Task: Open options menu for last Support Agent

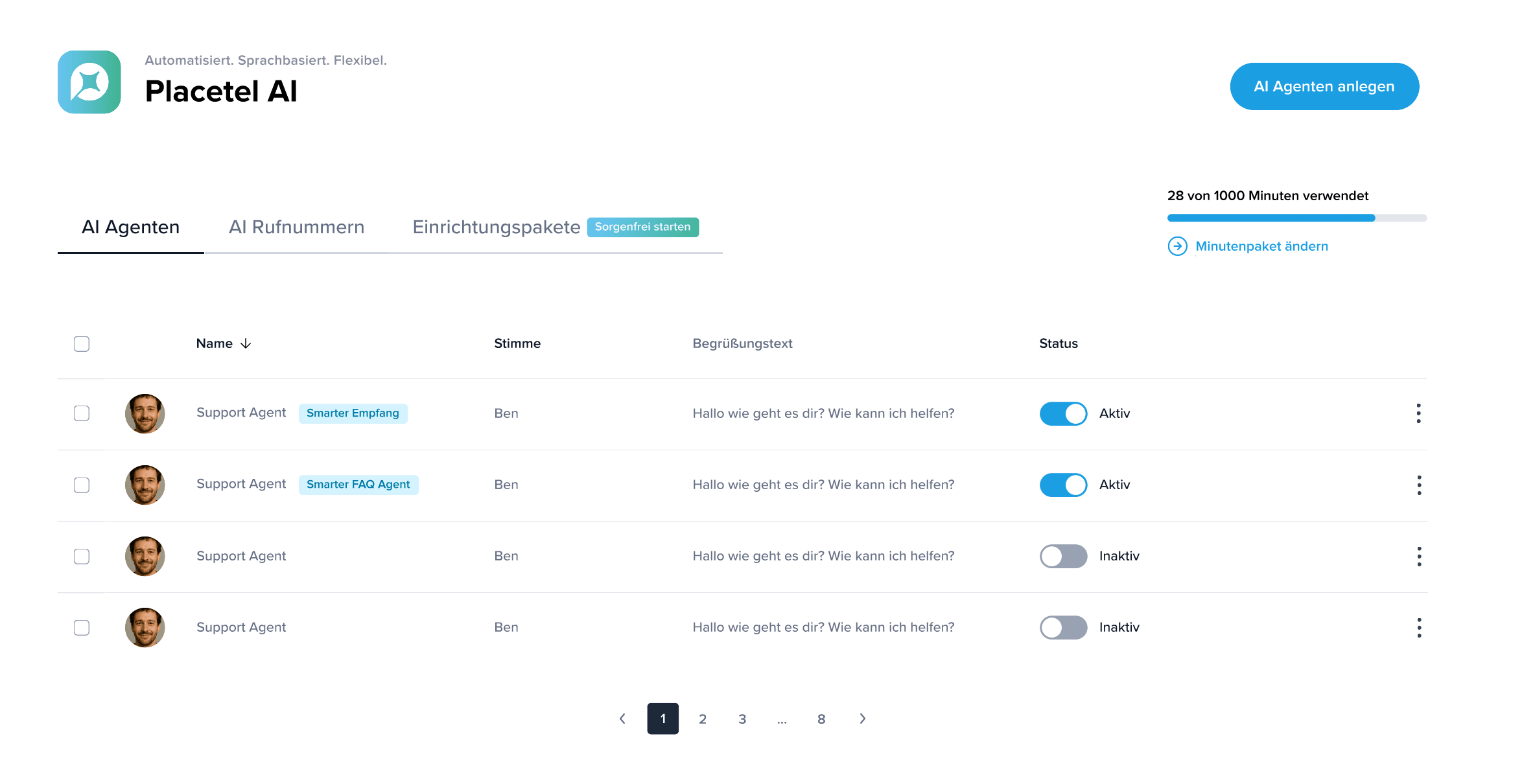Action: click(x=1418, y=627)
